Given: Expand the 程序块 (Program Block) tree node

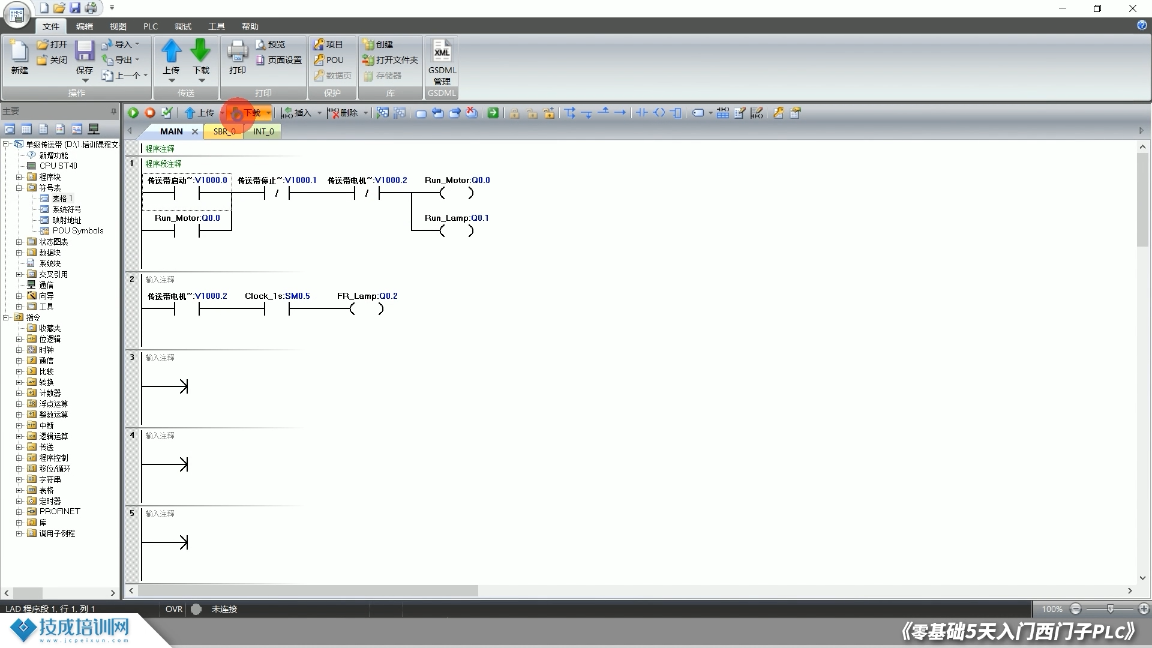Looking at the screenshot, I should (19, 177).
